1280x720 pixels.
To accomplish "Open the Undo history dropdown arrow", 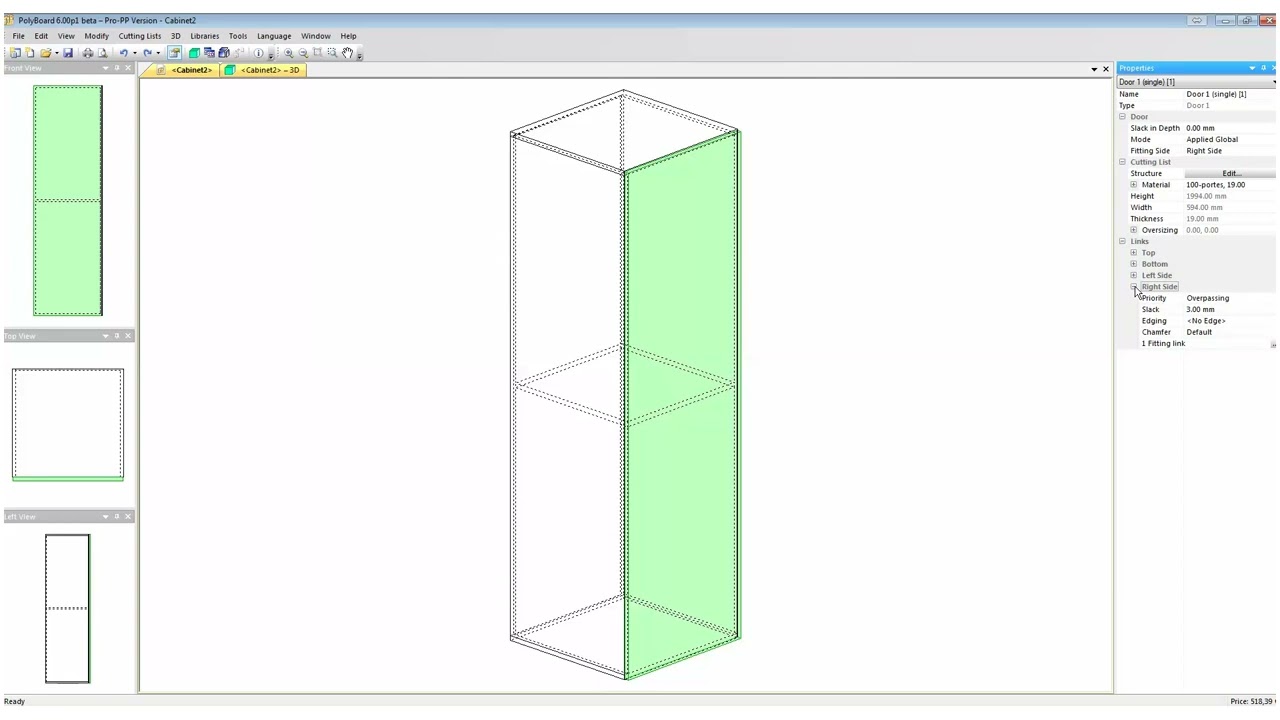I will pyautogui.click(x=135, y=53).
